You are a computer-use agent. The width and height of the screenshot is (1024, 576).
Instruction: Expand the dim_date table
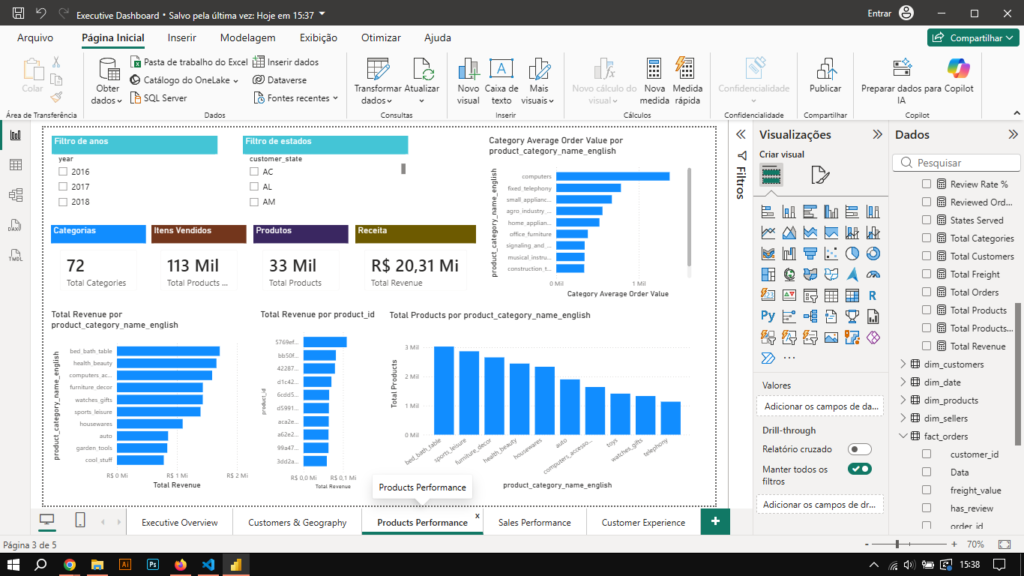pos(904,382)
